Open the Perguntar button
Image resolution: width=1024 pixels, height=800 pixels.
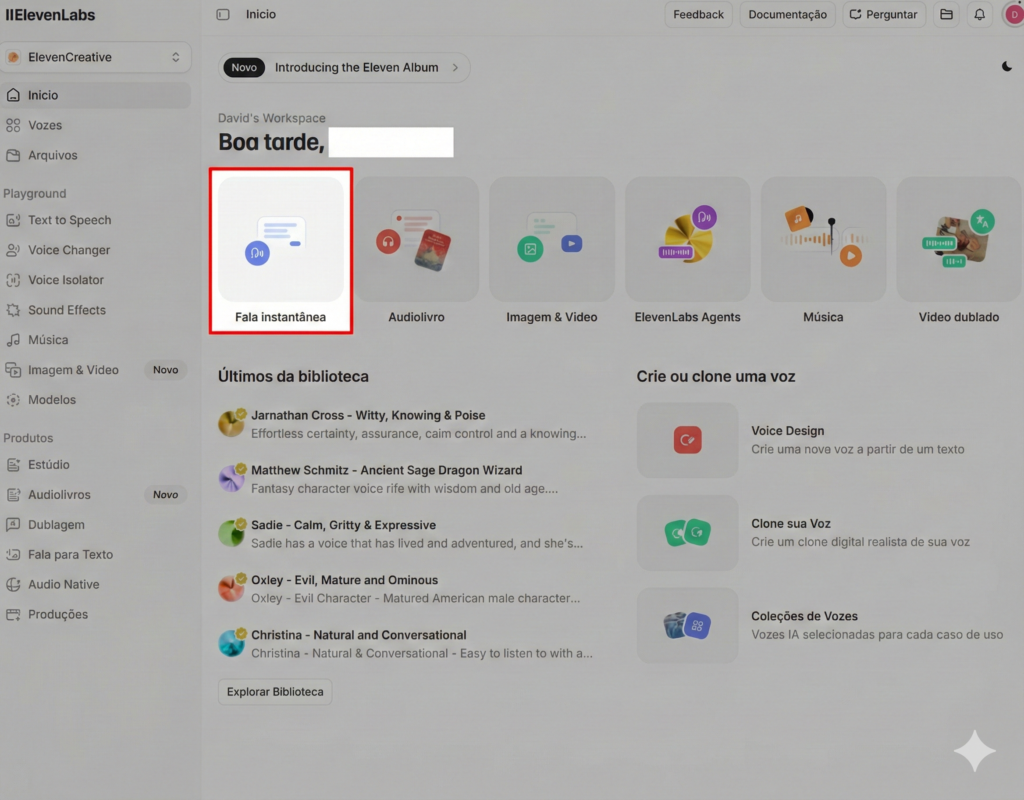point(882,15)
